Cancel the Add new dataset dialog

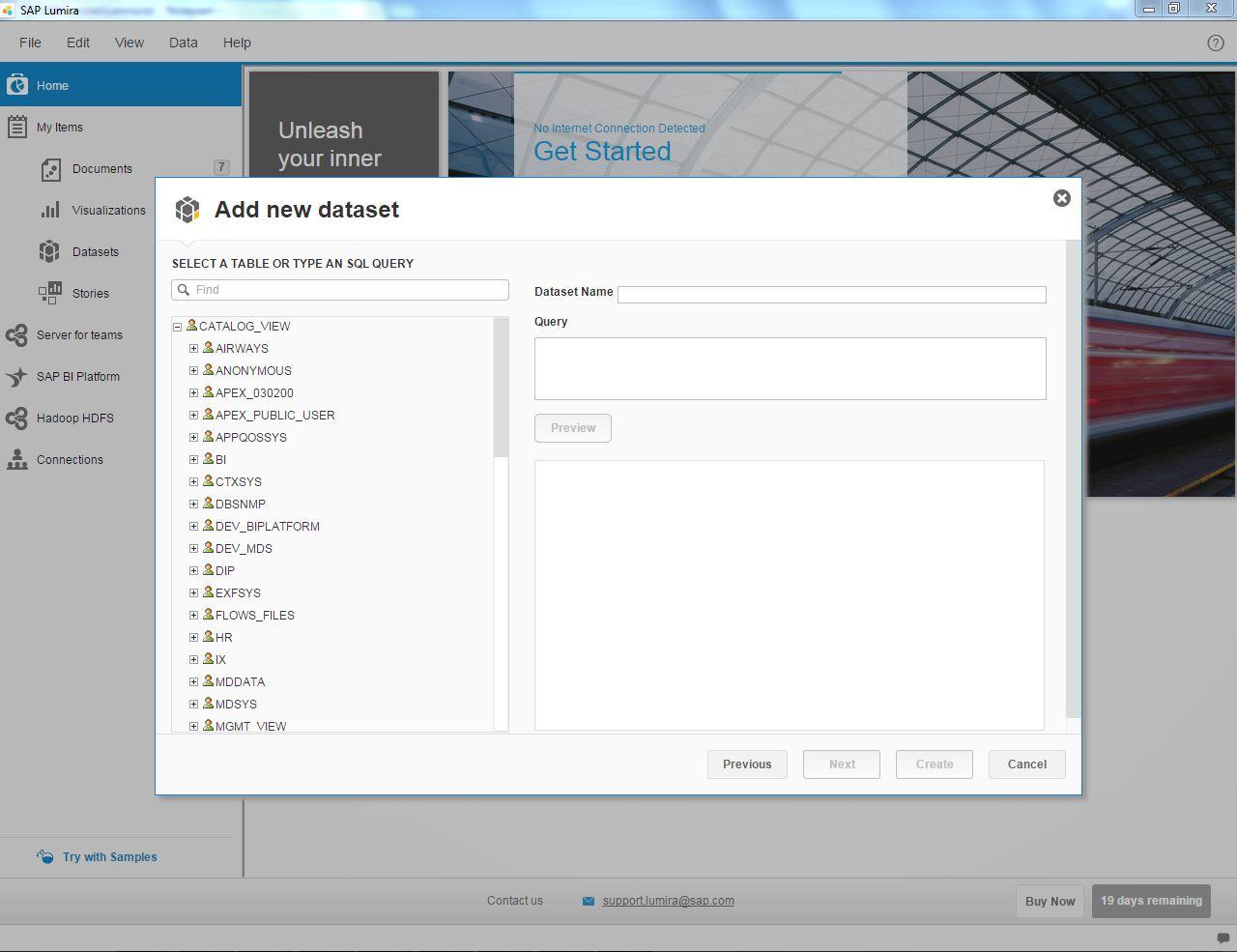(x=1027, y=764)
